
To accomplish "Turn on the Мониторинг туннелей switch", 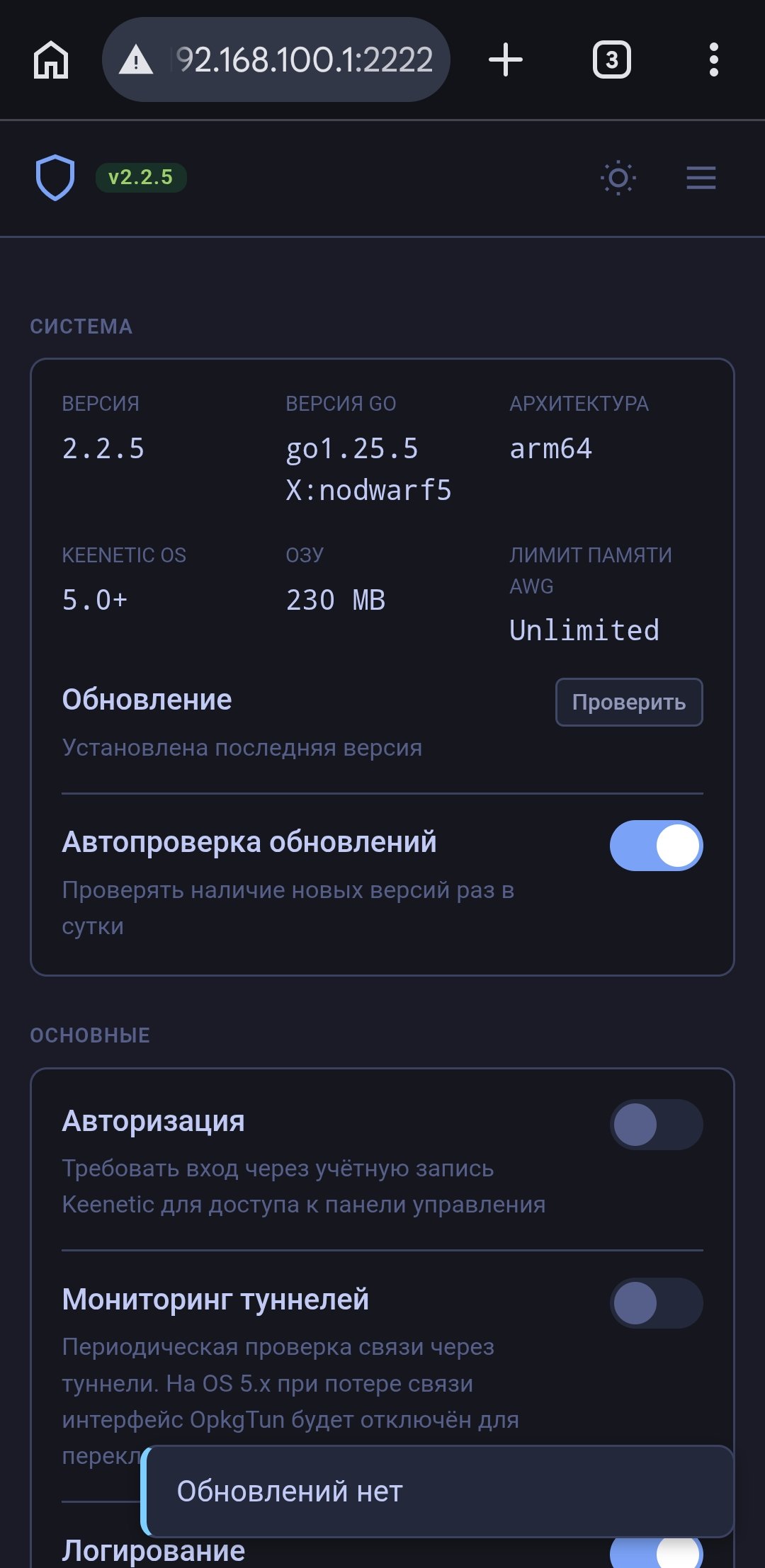I will pos(656,1303).
